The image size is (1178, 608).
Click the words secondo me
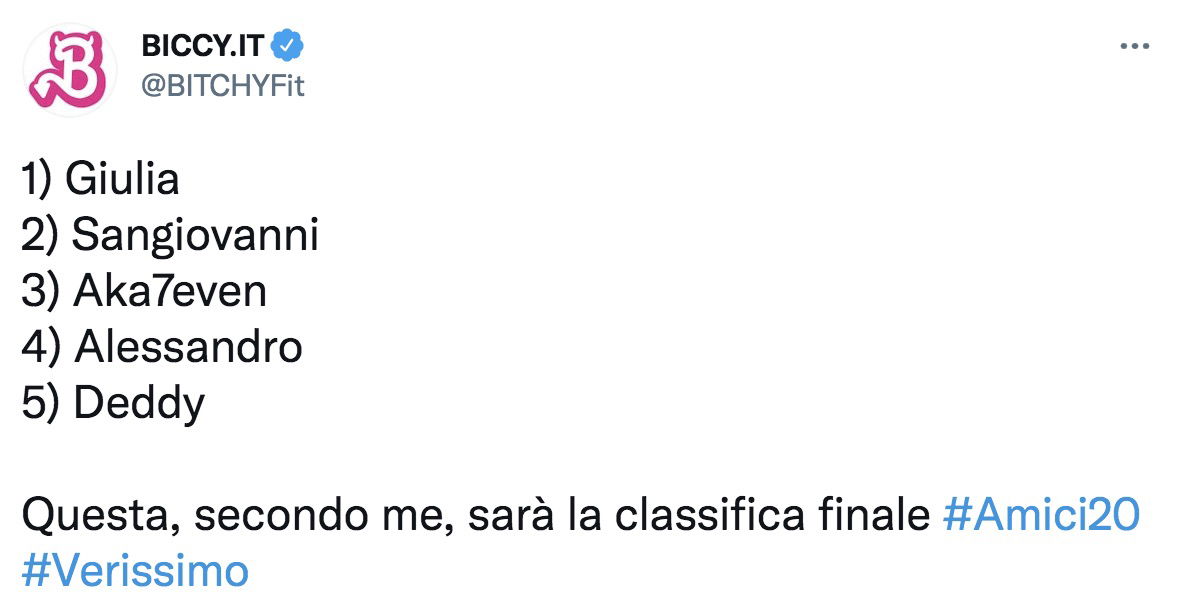coord(325,516)
